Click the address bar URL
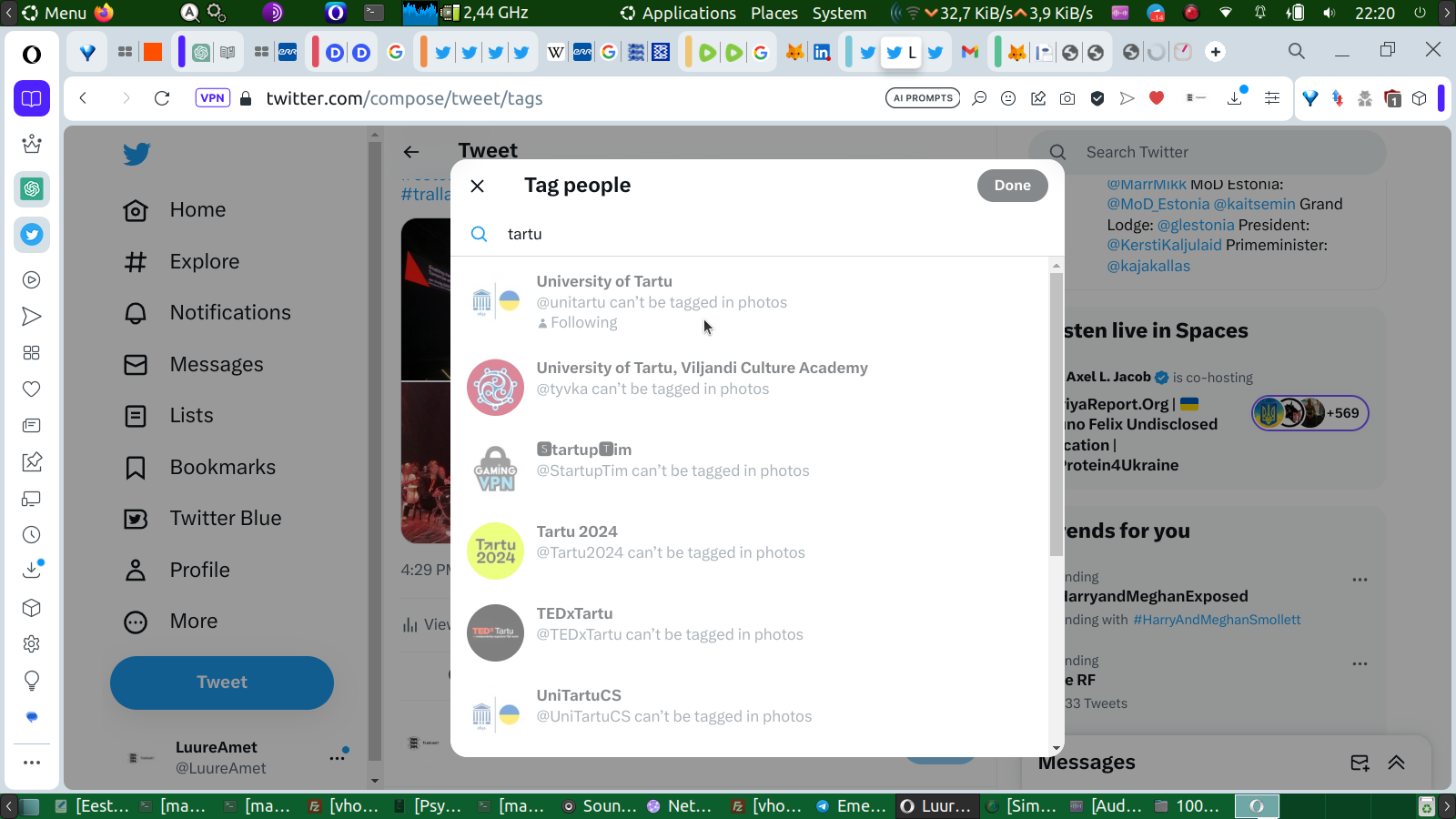 (x=404, y=98)
